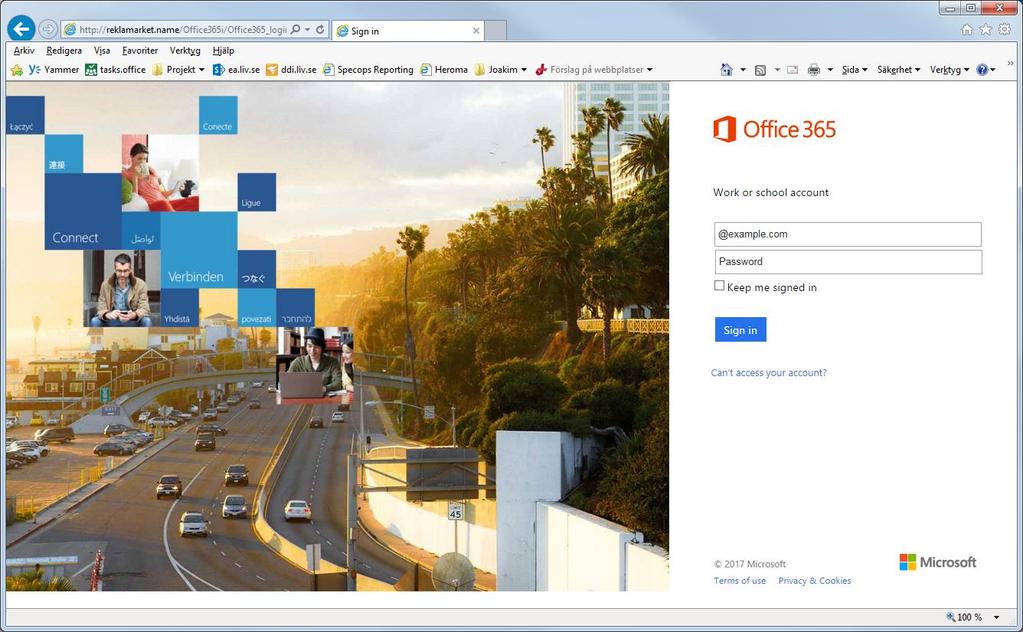Open the ddi.liv.se favorite
Screen dimensions: 1023x632
pos(291,70)
